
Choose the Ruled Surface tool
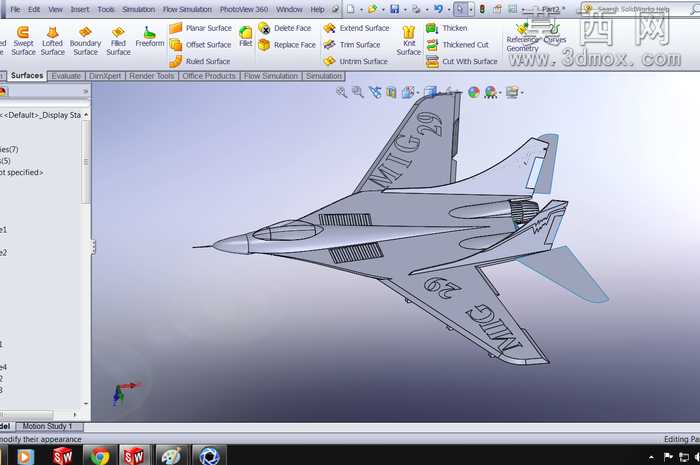pyautogui.click(x=200, y=61)
